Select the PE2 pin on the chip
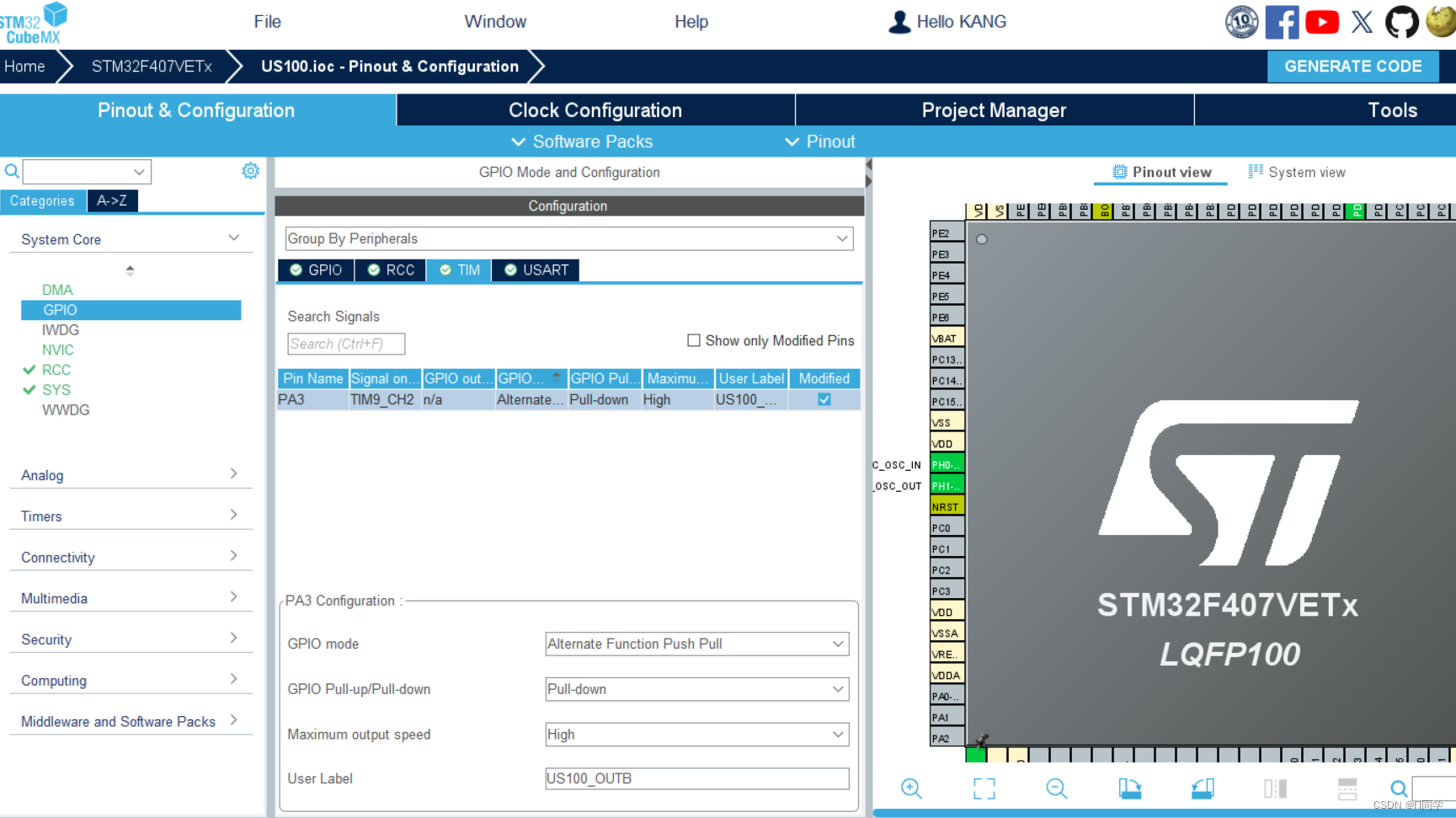This screenshot has height=818, width=1456. click(x=947, y=233)
